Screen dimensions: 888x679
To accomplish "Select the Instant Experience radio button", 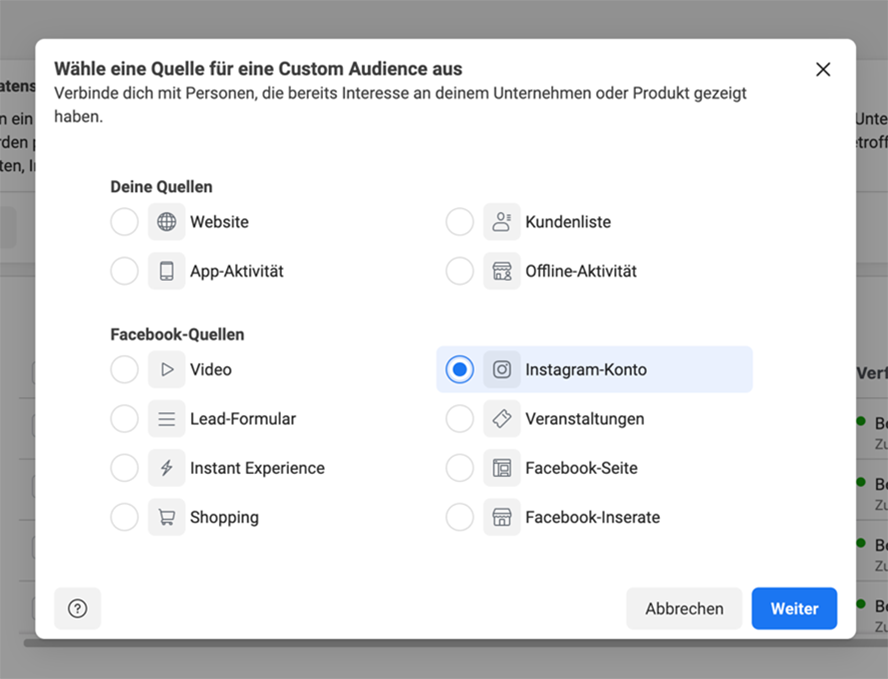I will (125, 468).
